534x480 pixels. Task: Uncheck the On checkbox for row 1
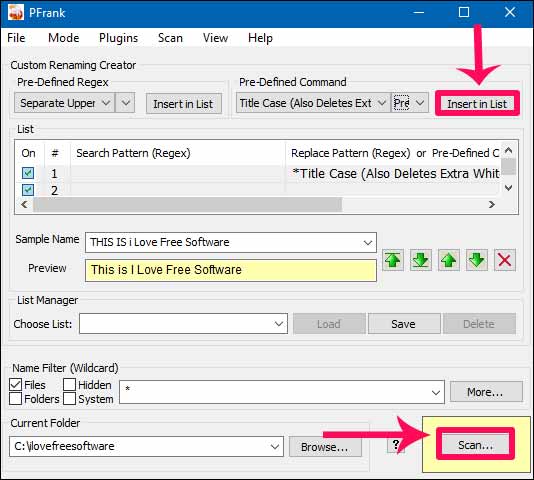[28, 173]
